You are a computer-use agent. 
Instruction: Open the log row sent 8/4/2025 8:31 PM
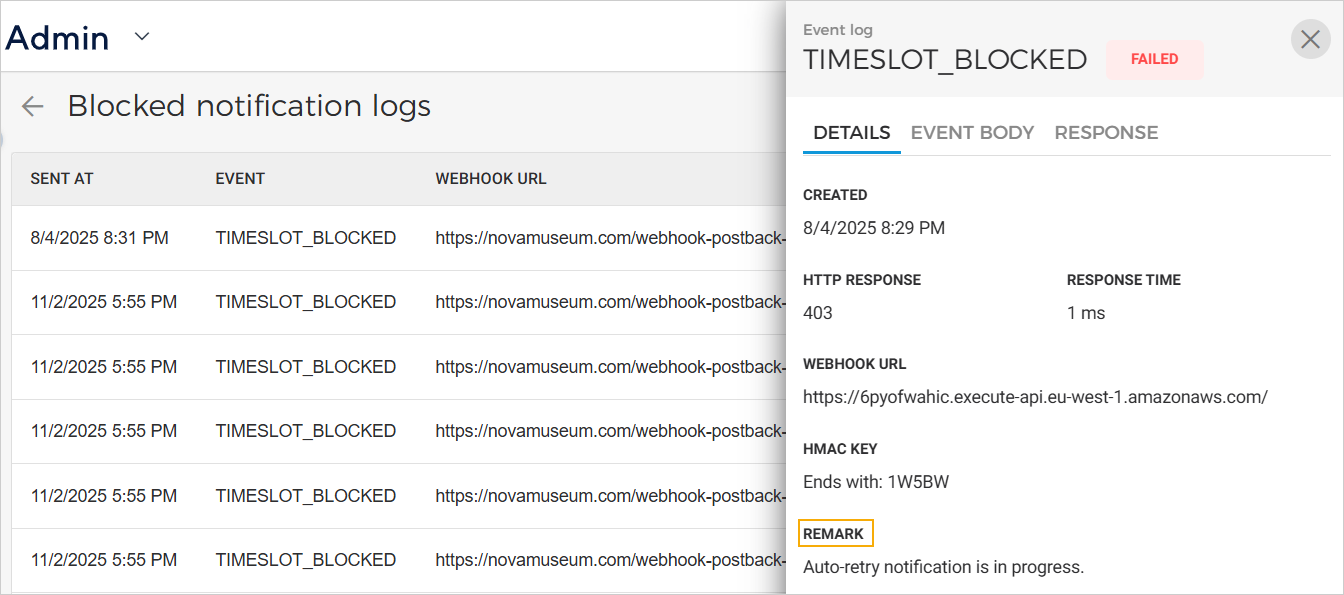coord(100,238)
